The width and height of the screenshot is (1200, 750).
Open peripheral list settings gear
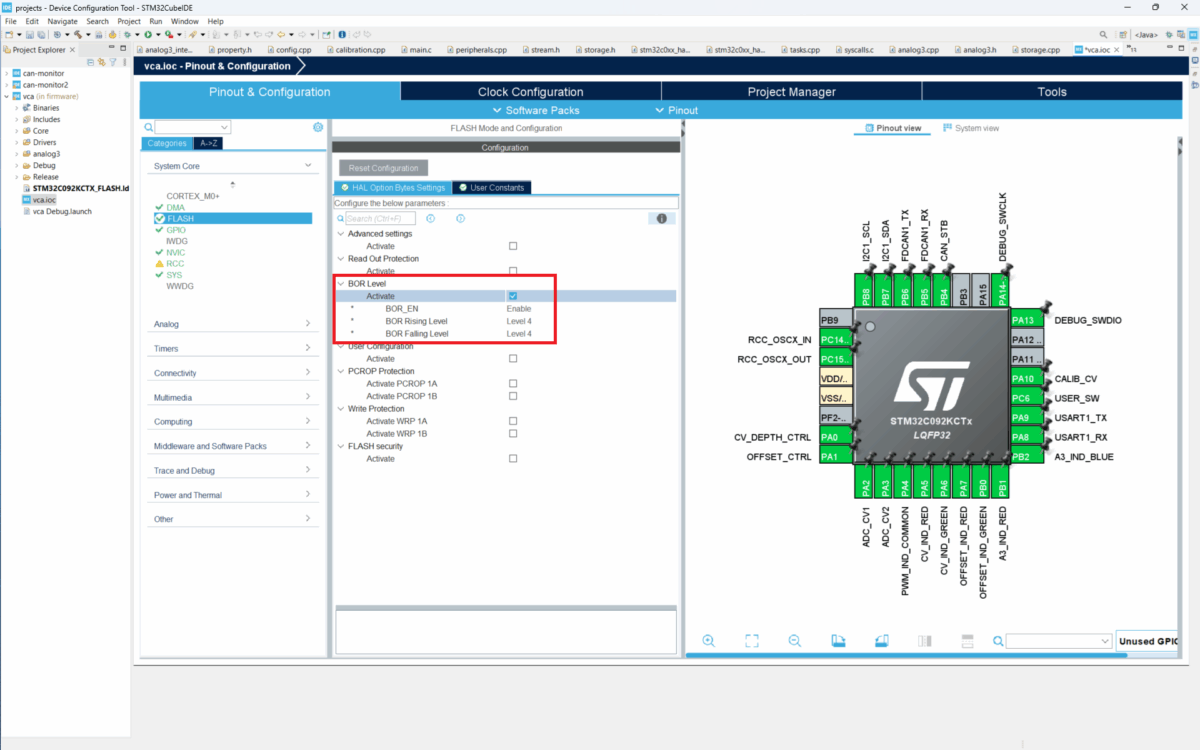(x=318, y=127)
